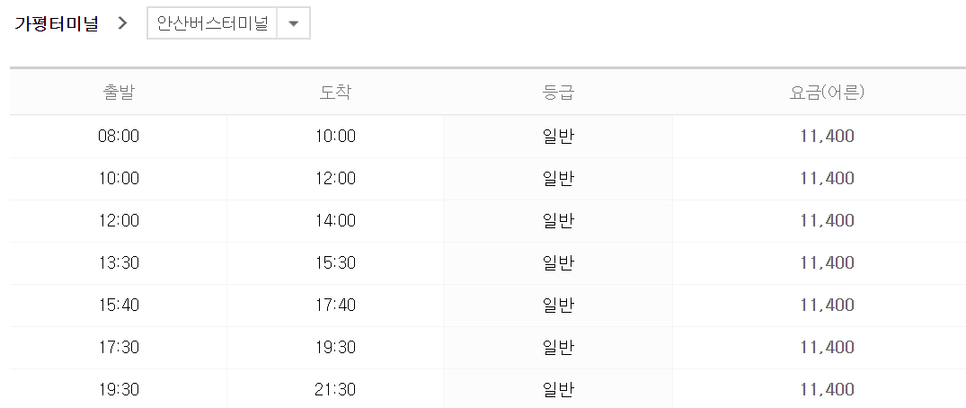966x408 pixels.
Task: Click the 출발 column header
Action: [118, 93]
